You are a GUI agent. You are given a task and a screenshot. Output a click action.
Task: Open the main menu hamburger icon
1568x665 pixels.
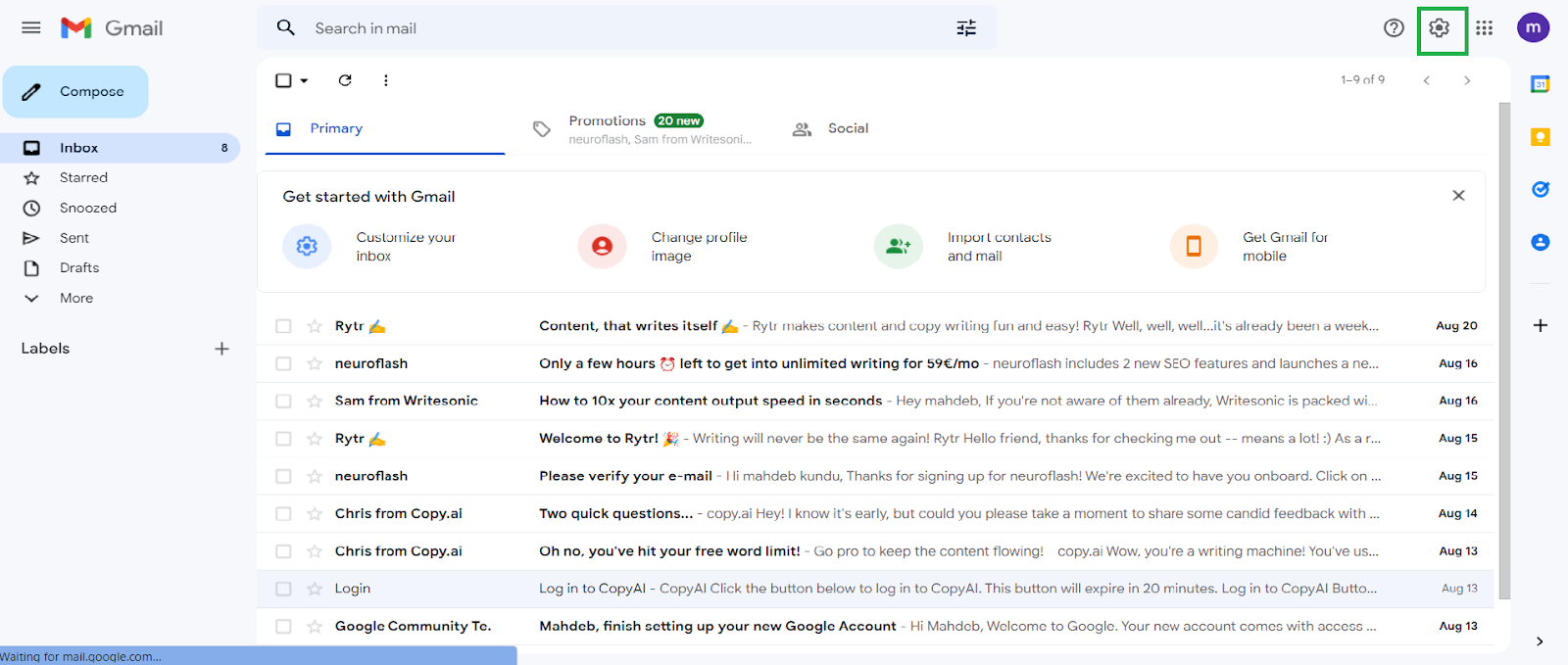31,27
